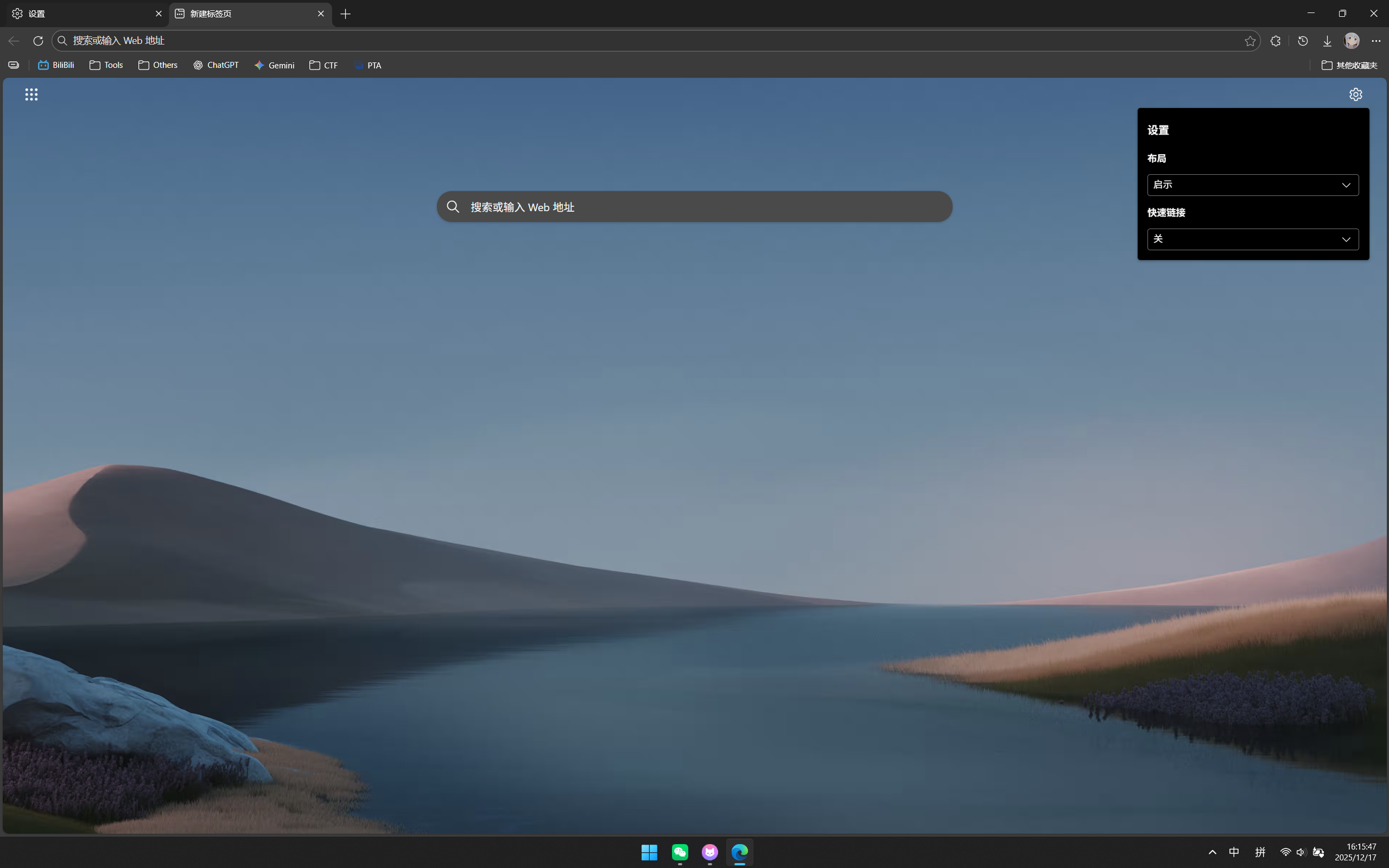Open the BiliBili bookmark
Viewport: 1389px width, 868px height.
(56, 66)
